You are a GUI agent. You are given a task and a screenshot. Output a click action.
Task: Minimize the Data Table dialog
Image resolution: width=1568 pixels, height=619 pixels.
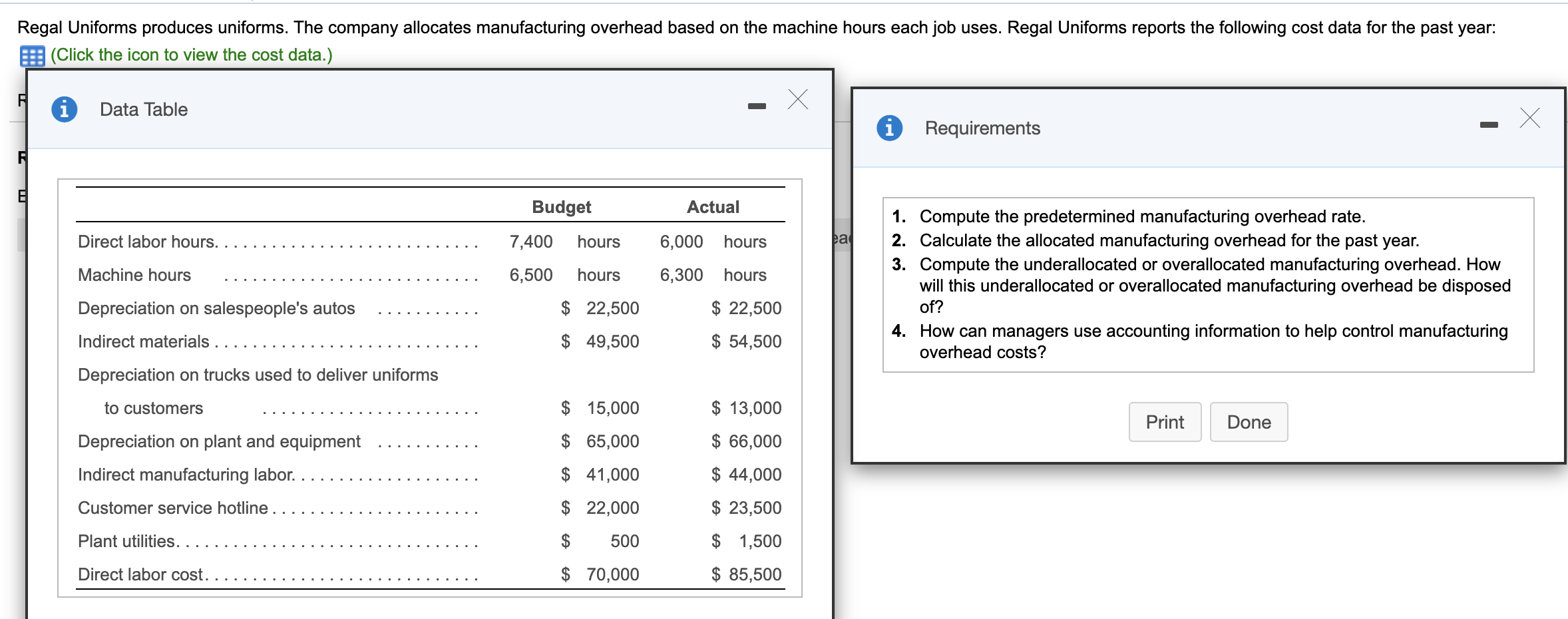pyautogui.click(x=757, y=106)
